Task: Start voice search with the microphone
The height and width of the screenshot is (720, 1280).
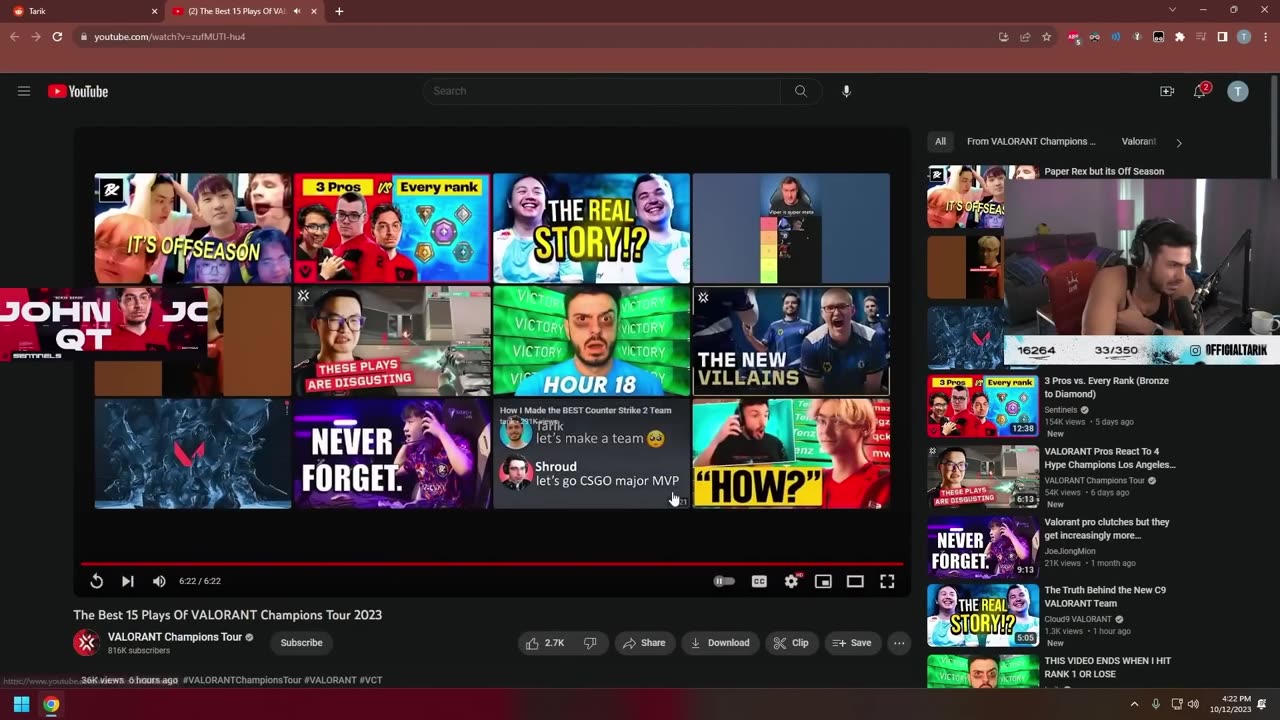Action: (x=846, y=91)
